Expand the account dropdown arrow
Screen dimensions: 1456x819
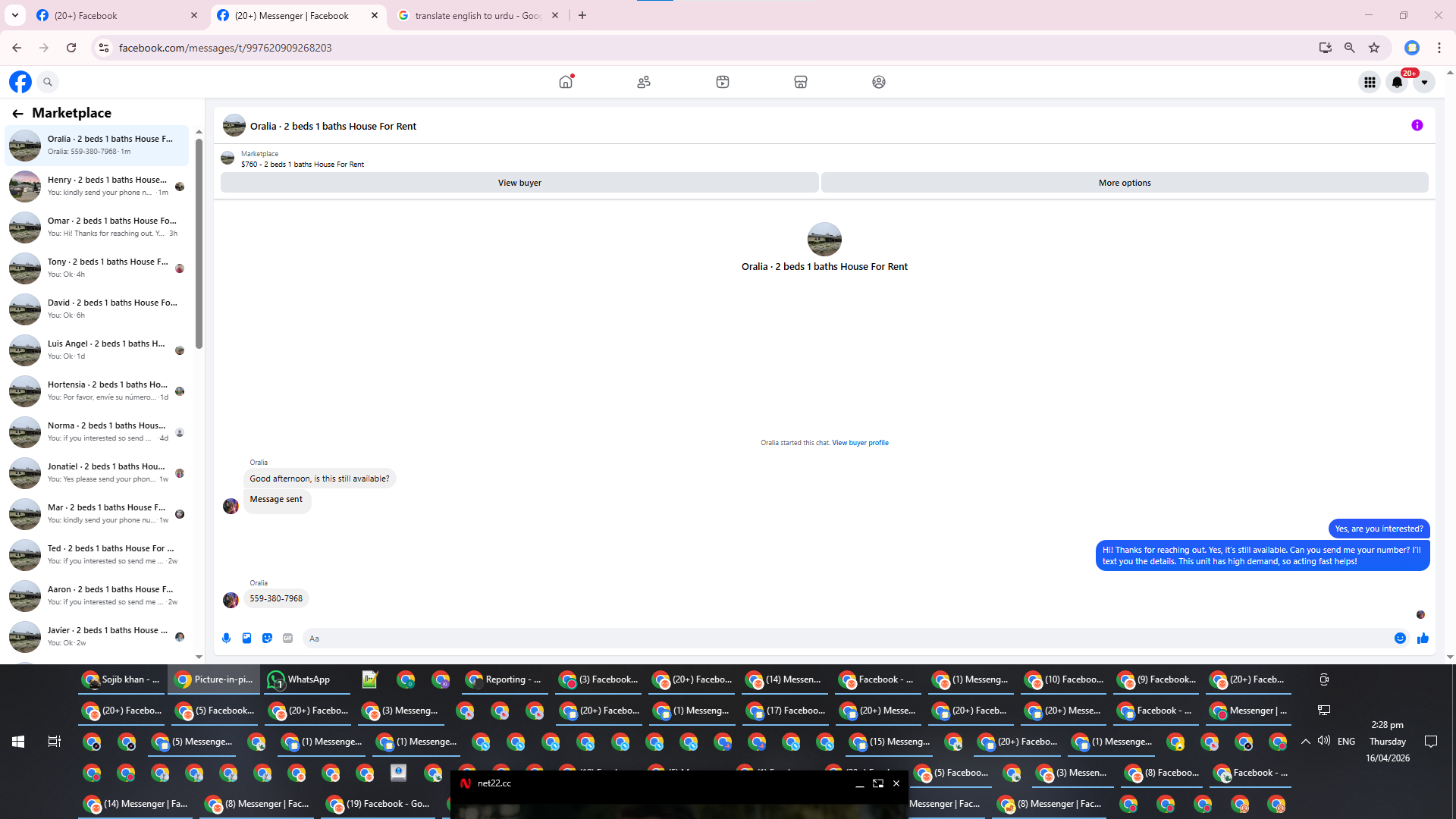point(1424,82)
